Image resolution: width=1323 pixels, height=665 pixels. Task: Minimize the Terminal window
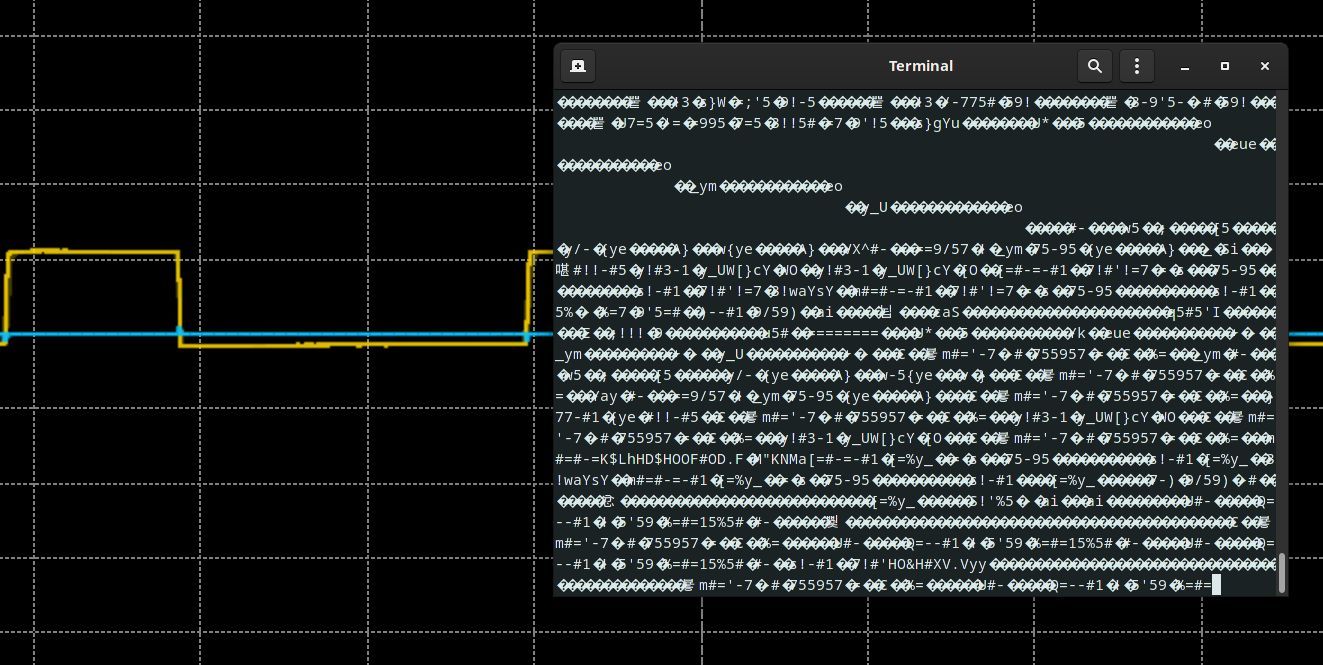tap(1185, 66)
